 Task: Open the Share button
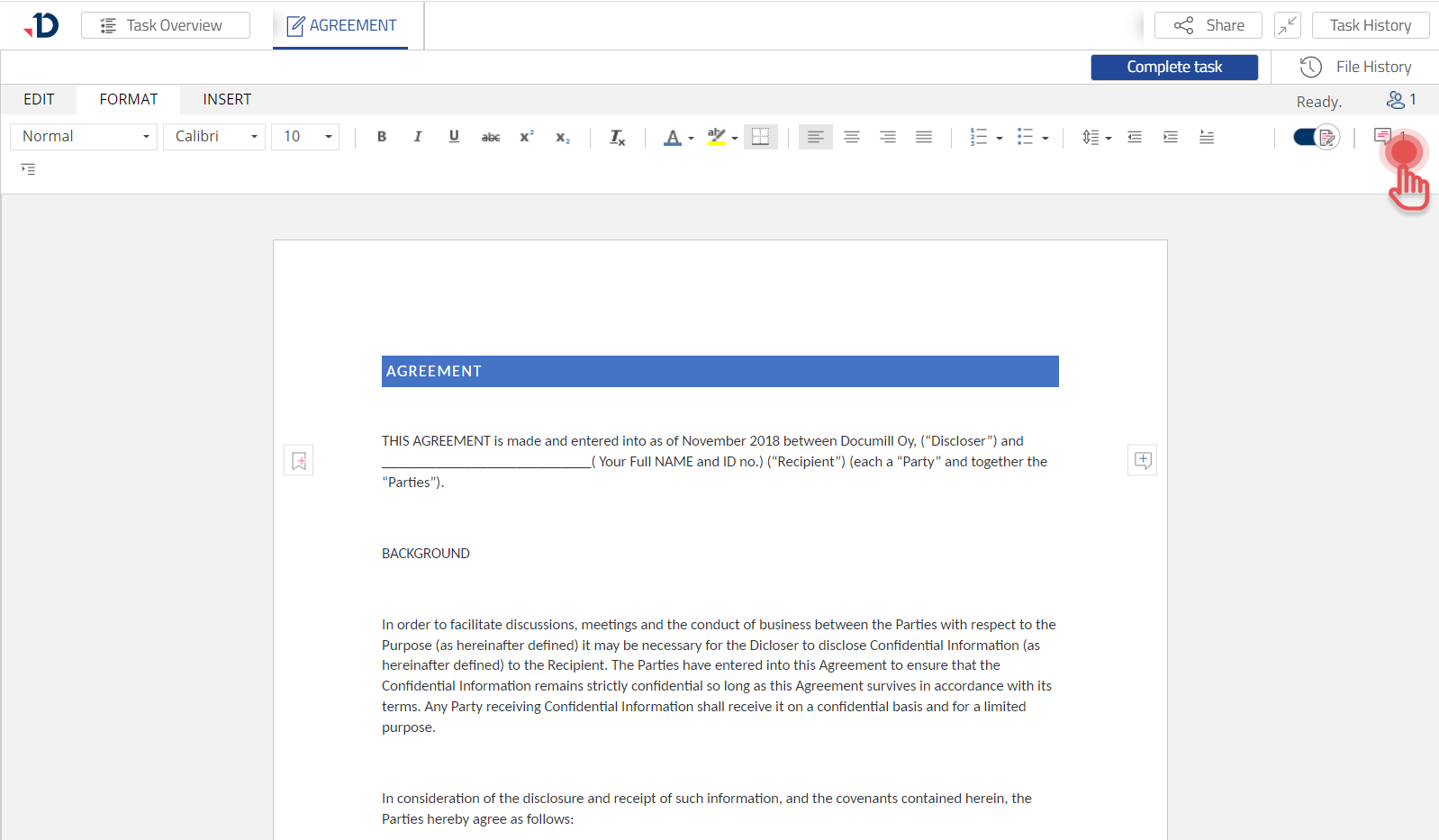point(1208,25)
